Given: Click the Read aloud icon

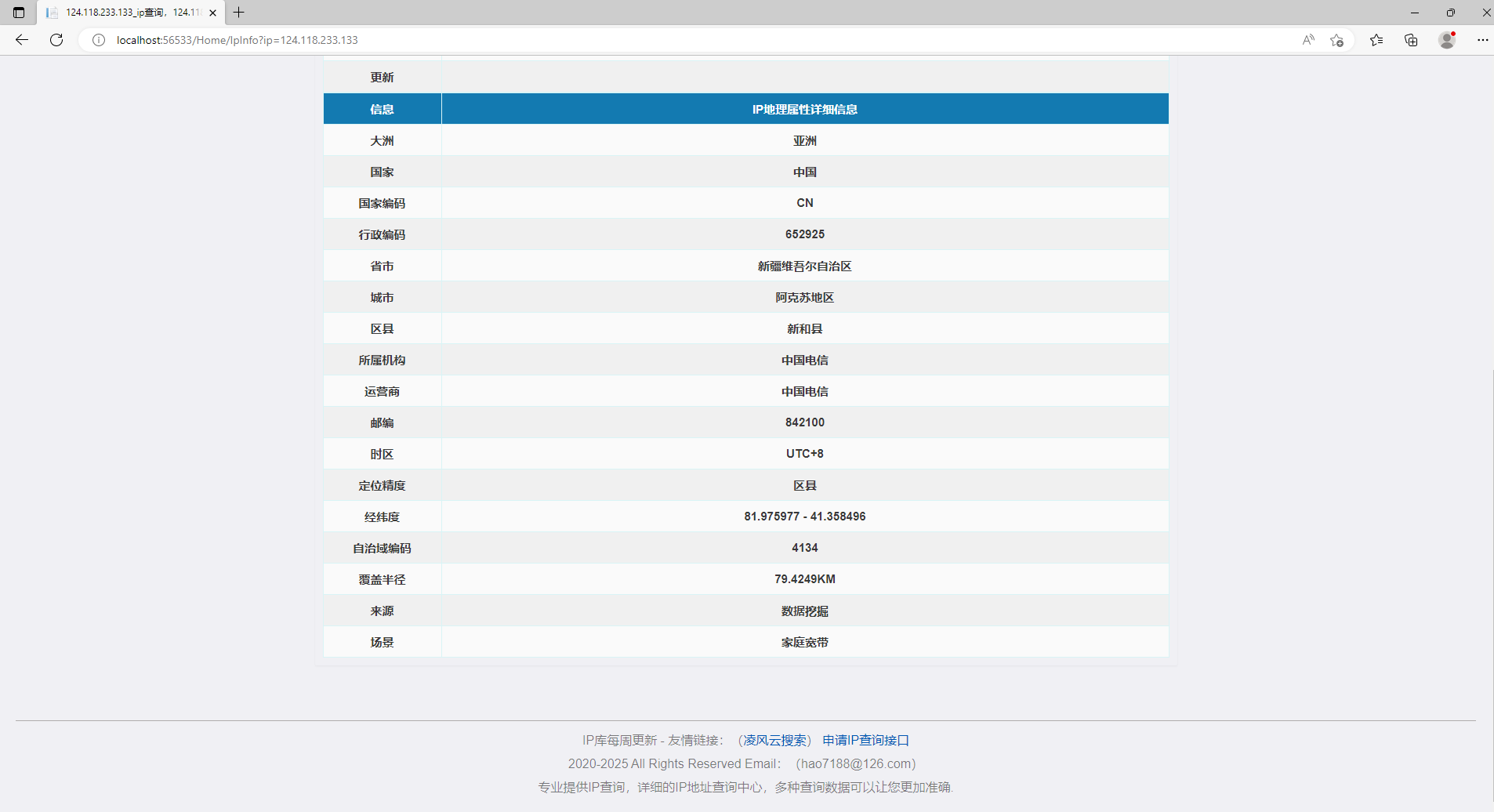Looking at the screenshot, I should click(x=1308, y=40).
